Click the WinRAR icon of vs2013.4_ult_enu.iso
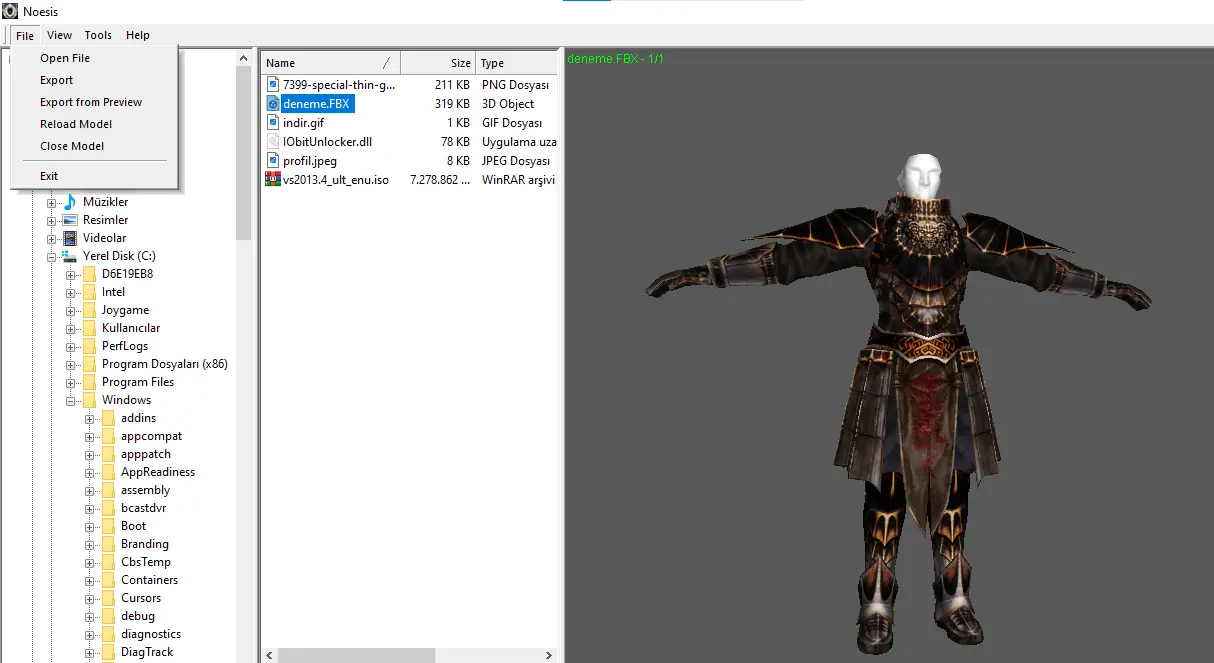 273,180
